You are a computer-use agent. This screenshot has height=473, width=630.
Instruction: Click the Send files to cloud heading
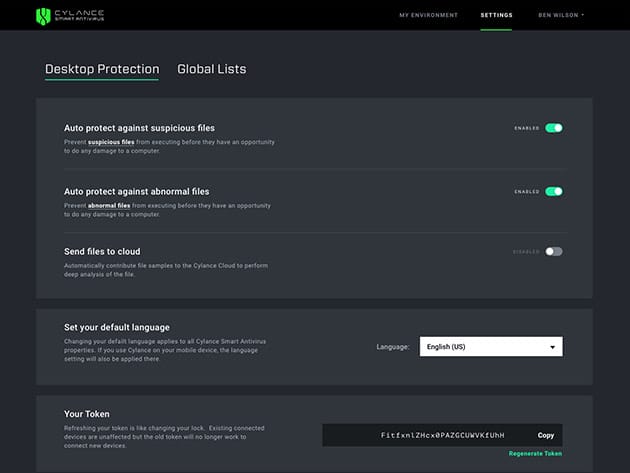click(x=102, y=251)
